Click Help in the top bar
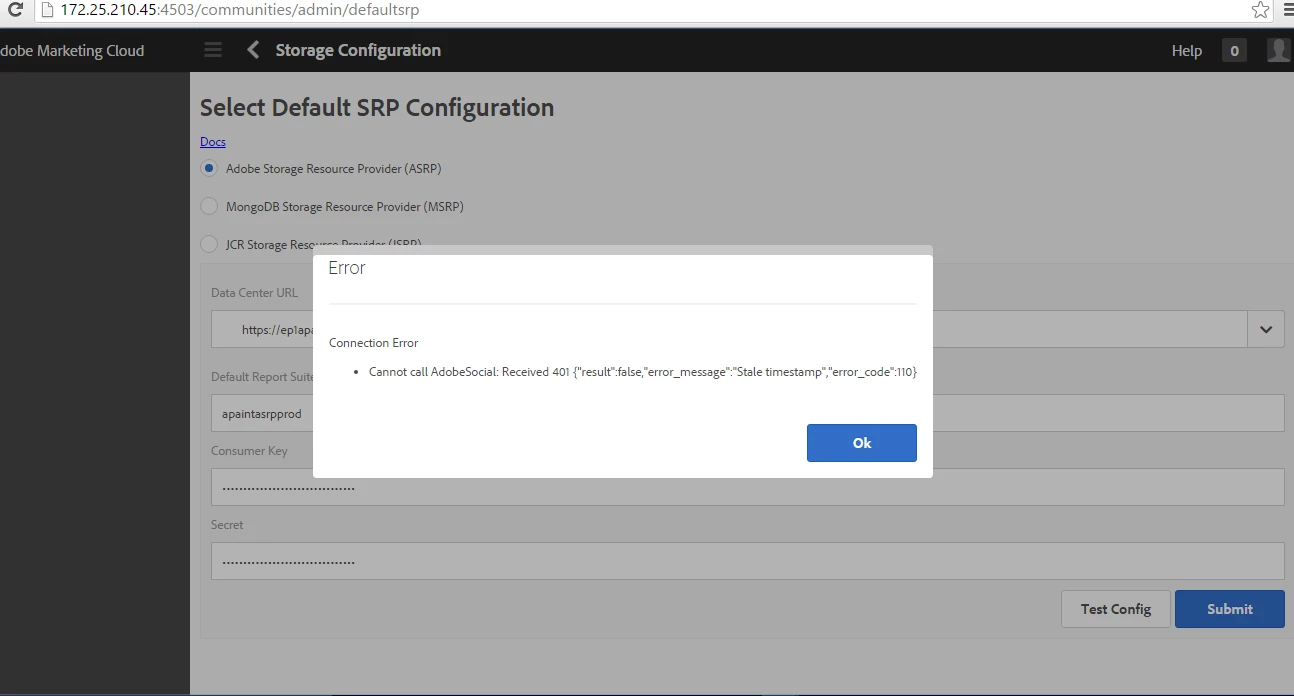1294x696 pixels. point(1187,51)
